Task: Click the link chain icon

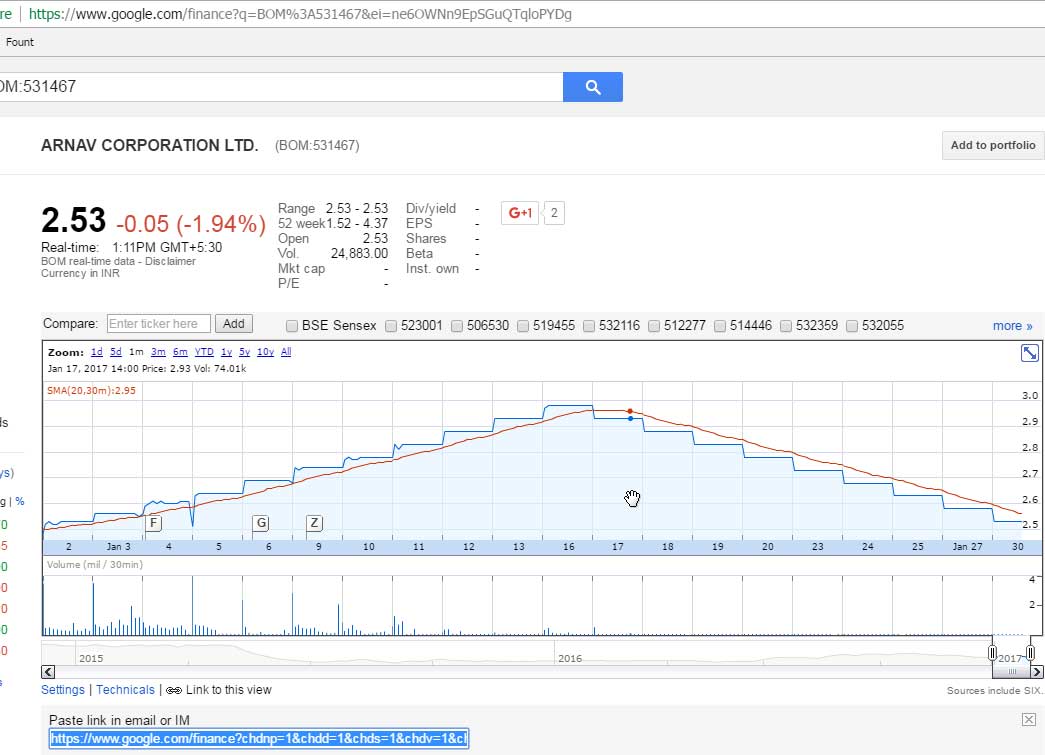Action: pos(173,690)
